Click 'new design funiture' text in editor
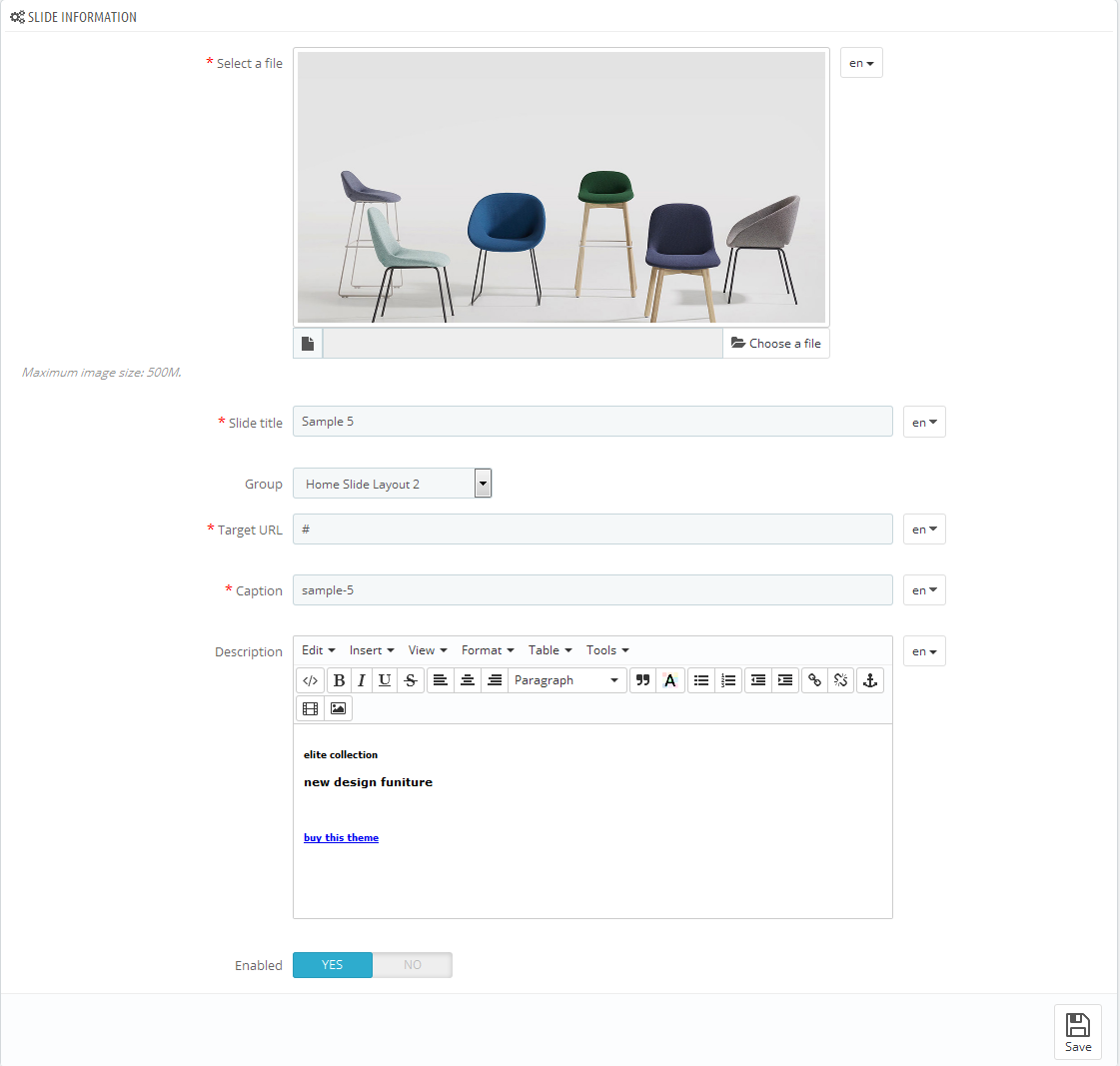This screenshot has height=1066, width=1120. (368, 782)
